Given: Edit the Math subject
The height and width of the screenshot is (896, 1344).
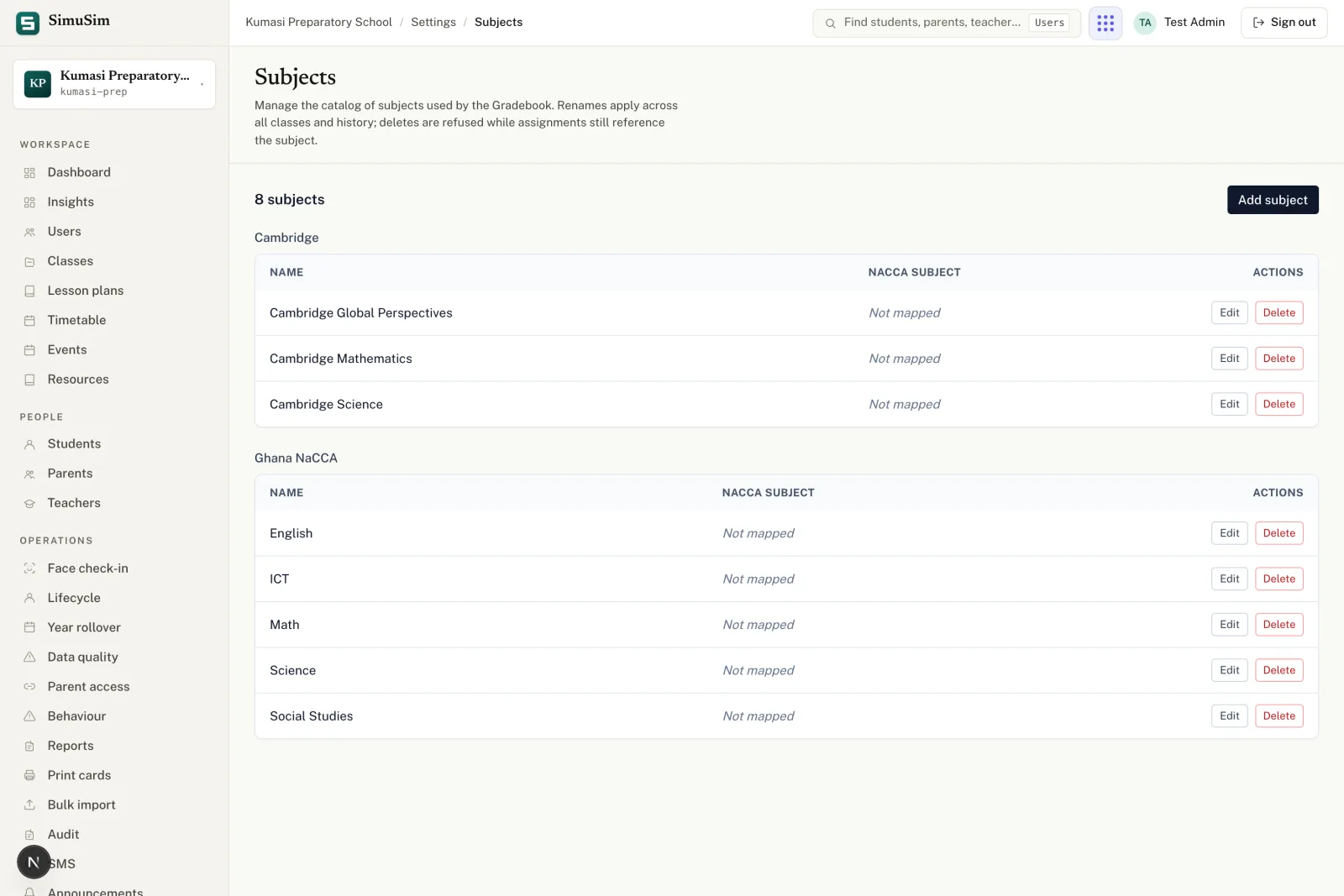Looking at the screenshot, I should (1230, 625).
